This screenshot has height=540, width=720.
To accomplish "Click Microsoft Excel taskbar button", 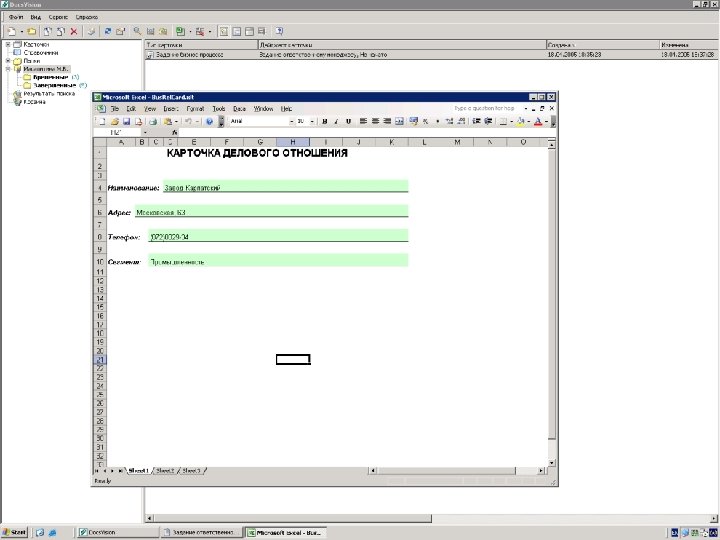I will point(286,532).
